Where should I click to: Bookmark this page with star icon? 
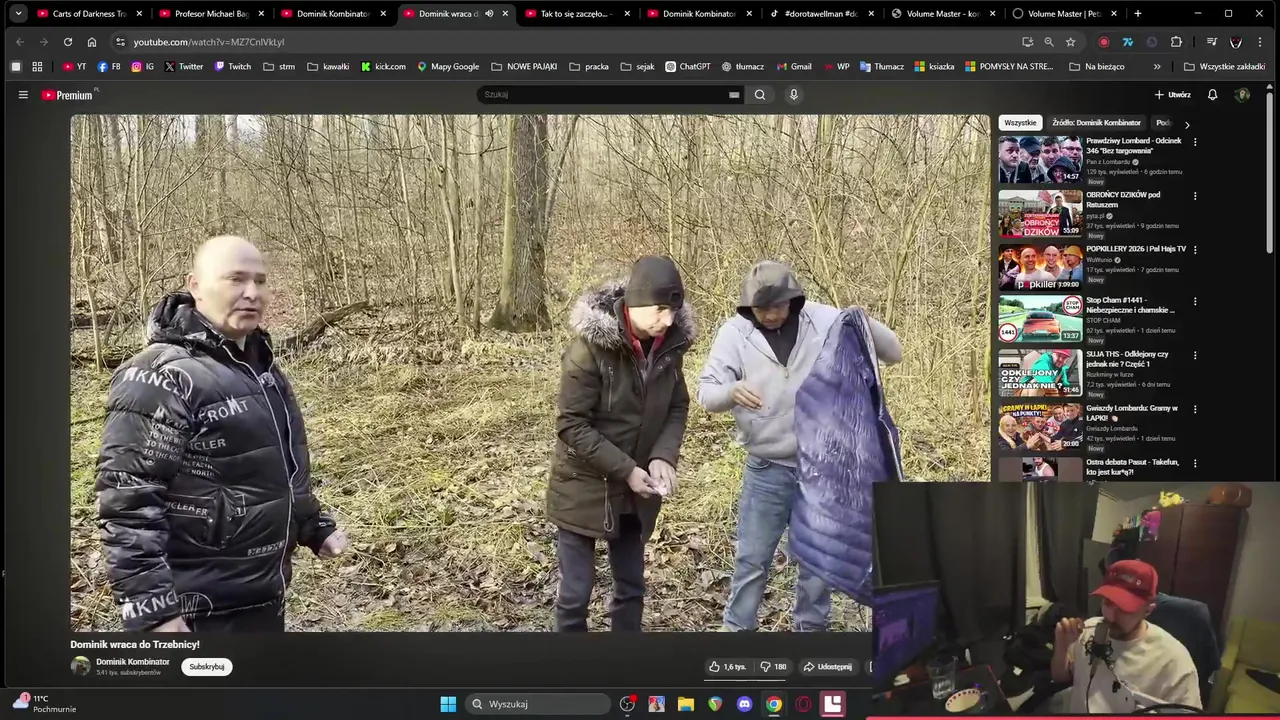[x=1070, y=42]
